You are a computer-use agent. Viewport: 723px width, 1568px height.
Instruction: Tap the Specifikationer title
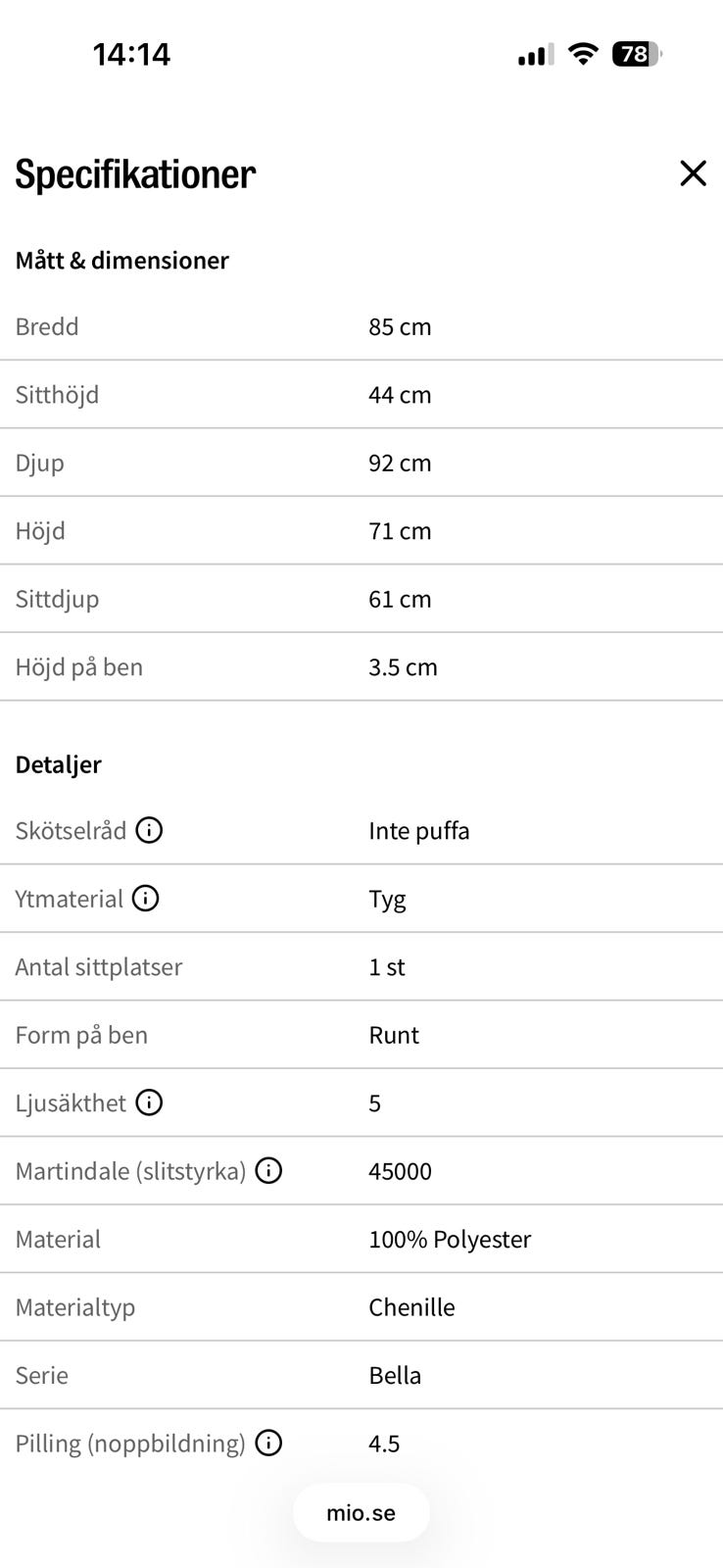click(135, 174)
